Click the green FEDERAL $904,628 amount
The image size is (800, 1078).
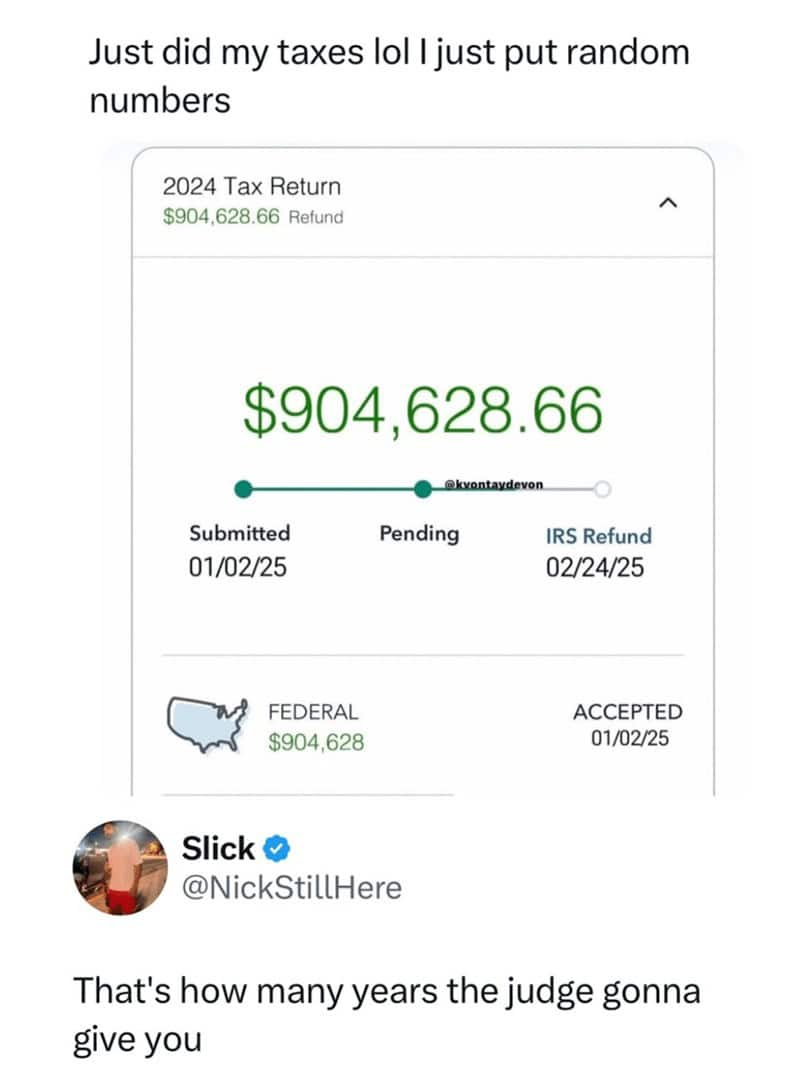[x=316, y=742]
